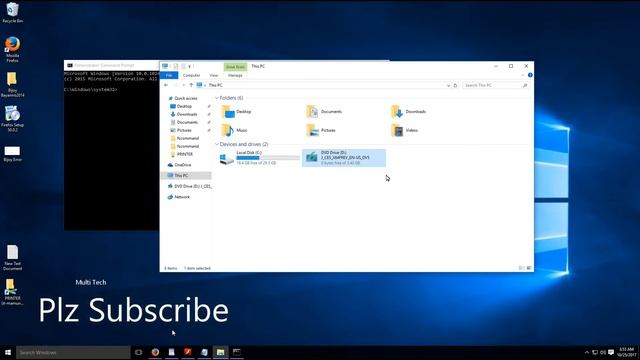Open the Pictures folder in Folders group

tap(321, 130)
